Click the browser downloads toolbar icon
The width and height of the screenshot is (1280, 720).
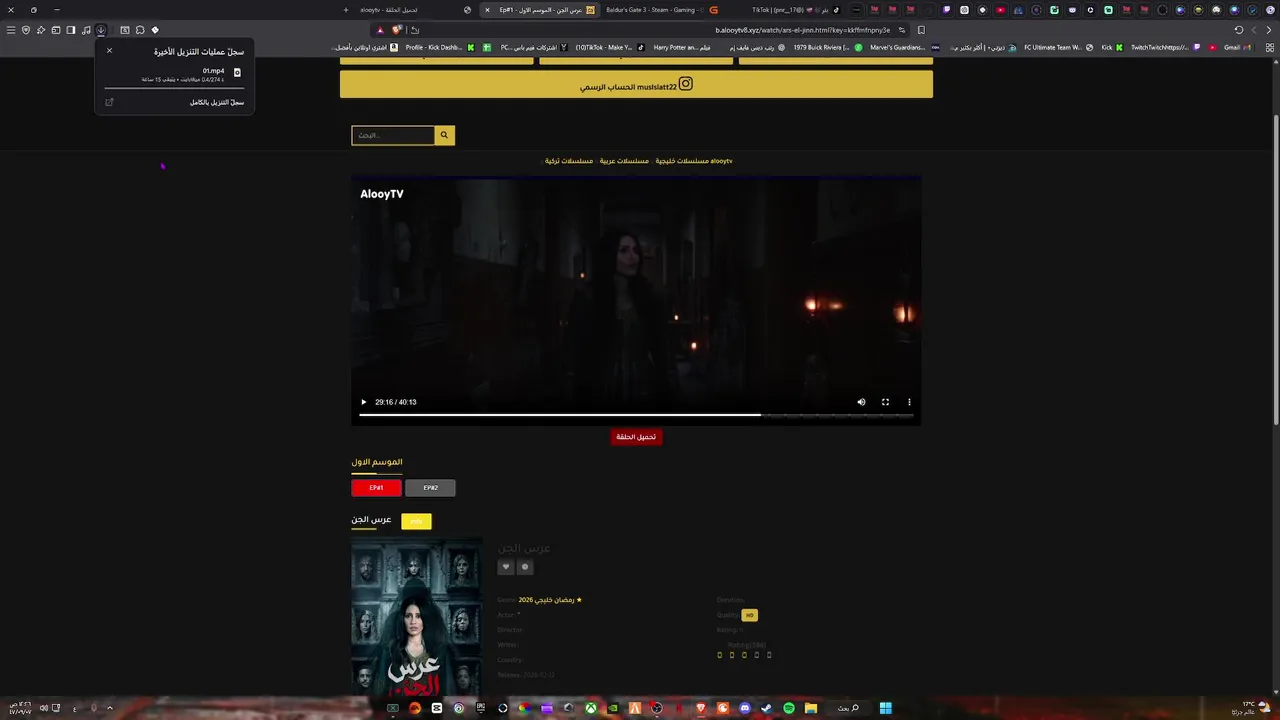[x=101, y=30]
